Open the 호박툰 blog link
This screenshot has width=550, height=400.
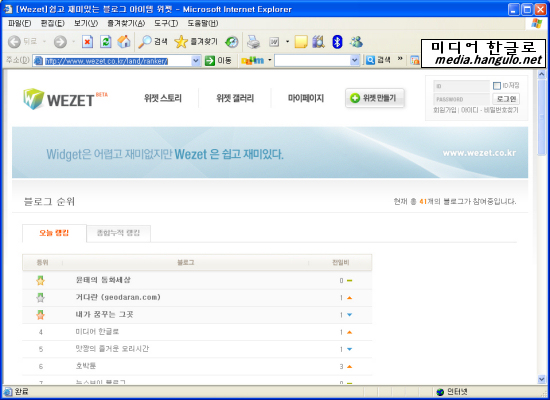pyautogui.click(x=86, y=366)
